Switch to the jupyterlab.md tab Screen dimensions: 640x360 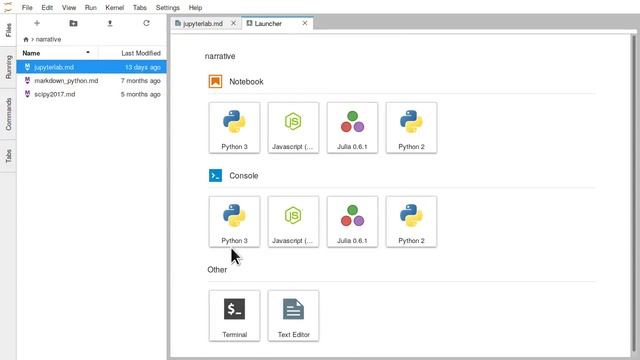(x=203, y=24)
